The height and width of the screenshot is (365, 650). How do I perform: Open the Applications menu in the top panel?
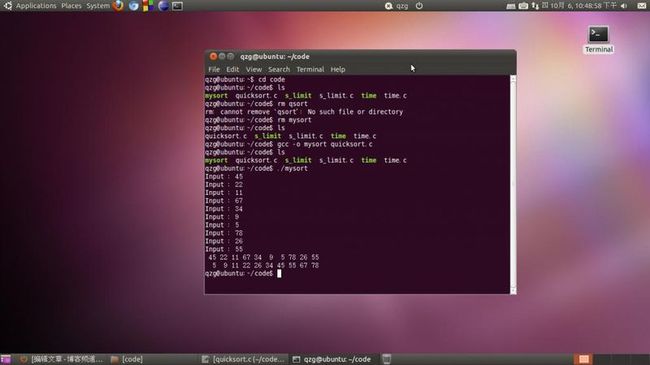point(36,6)
